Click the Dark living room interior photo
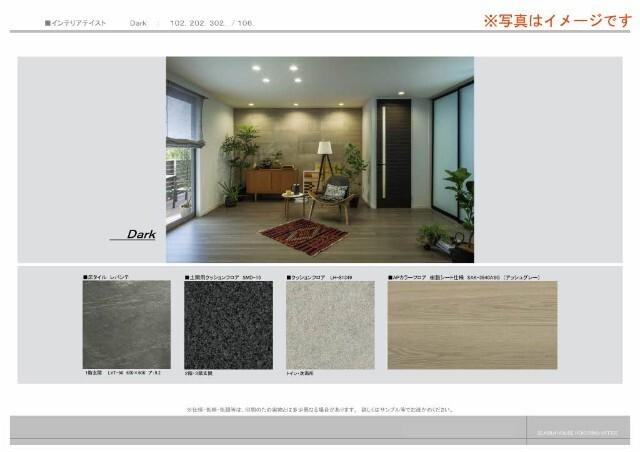Screen dimensions: 640x452 coord(320,159)
